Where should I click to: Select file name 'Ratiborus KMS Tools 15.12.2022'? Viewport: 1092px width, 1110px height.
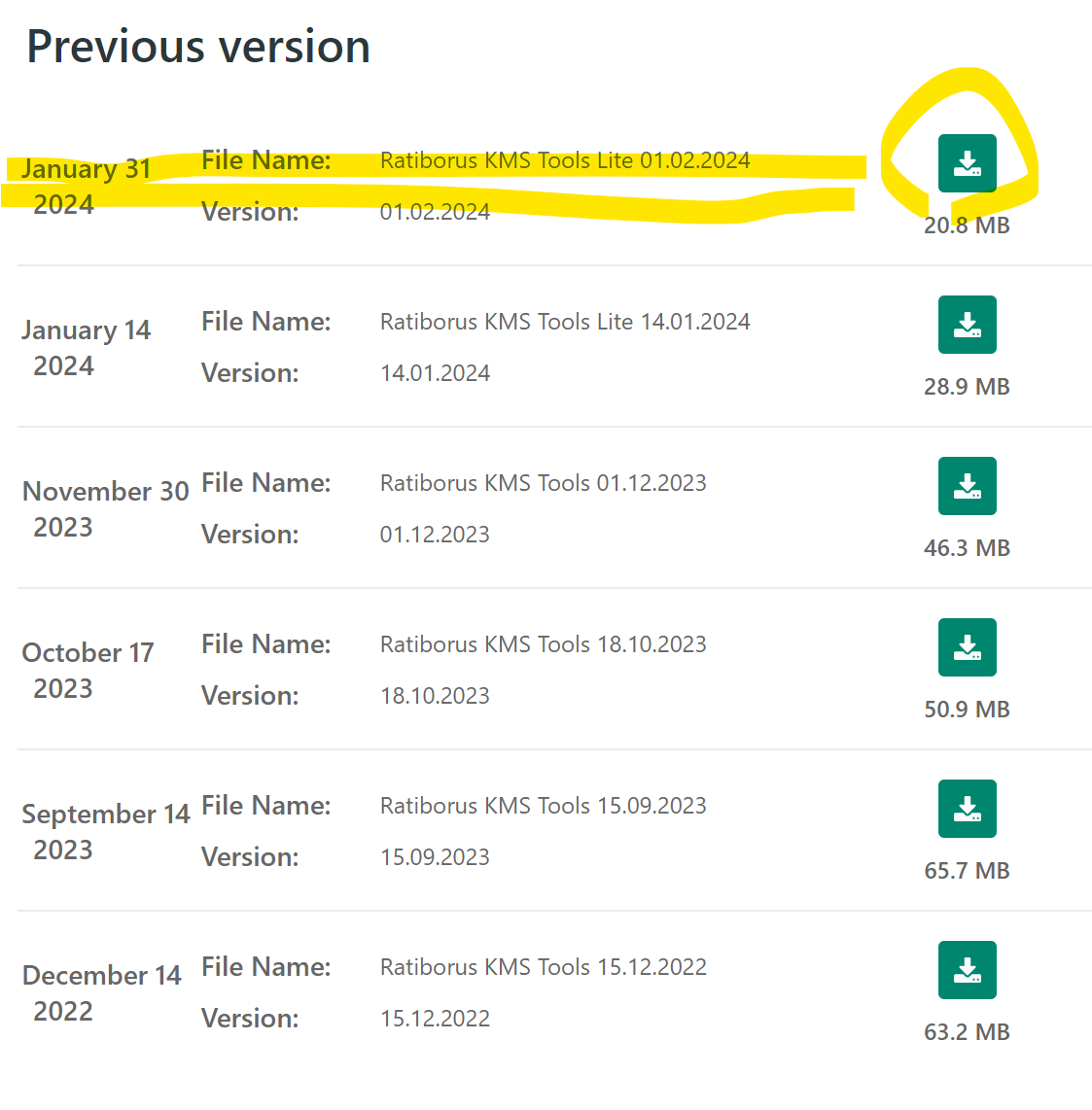pos(544,968)
